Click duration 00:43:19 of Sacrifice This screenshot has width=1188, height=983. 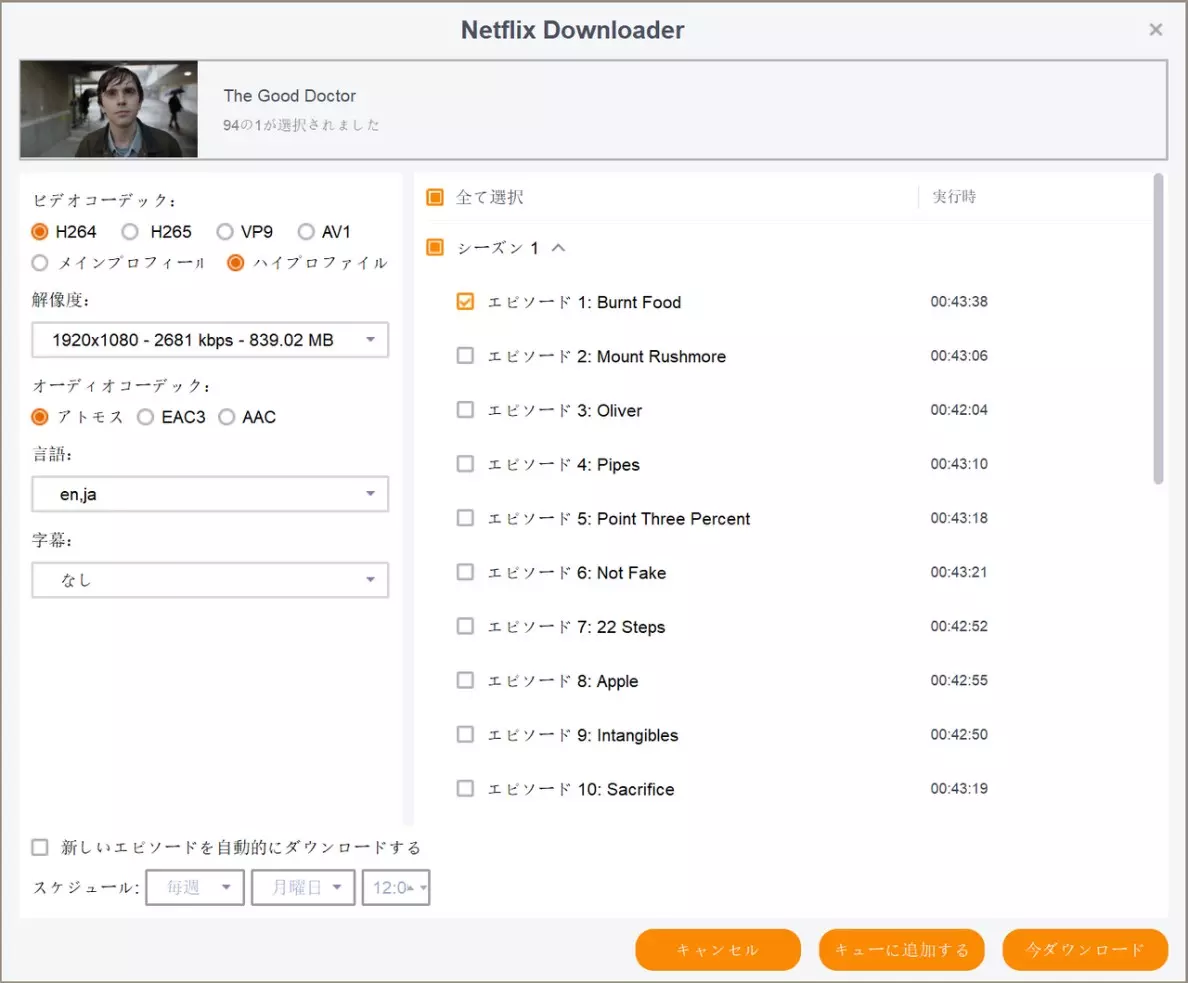click(959, 789)
